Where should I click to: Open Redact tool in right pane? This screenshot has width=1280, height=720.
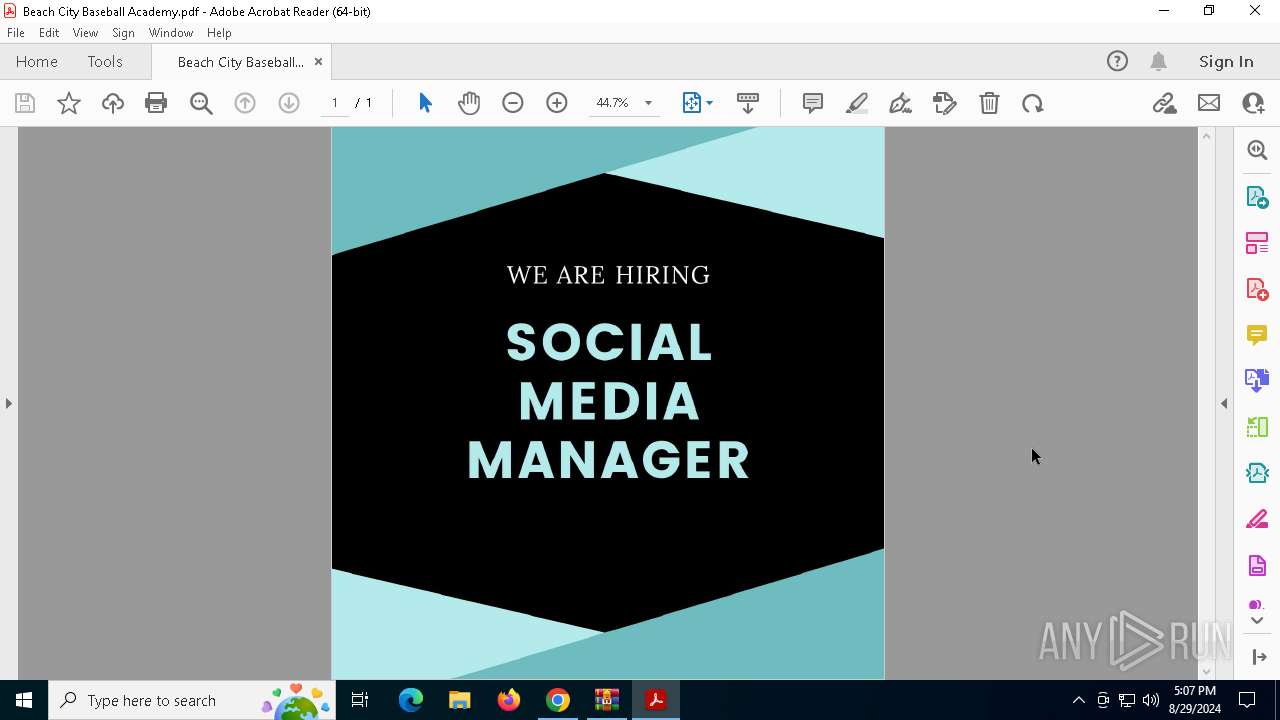click(x=1257, y=520)
